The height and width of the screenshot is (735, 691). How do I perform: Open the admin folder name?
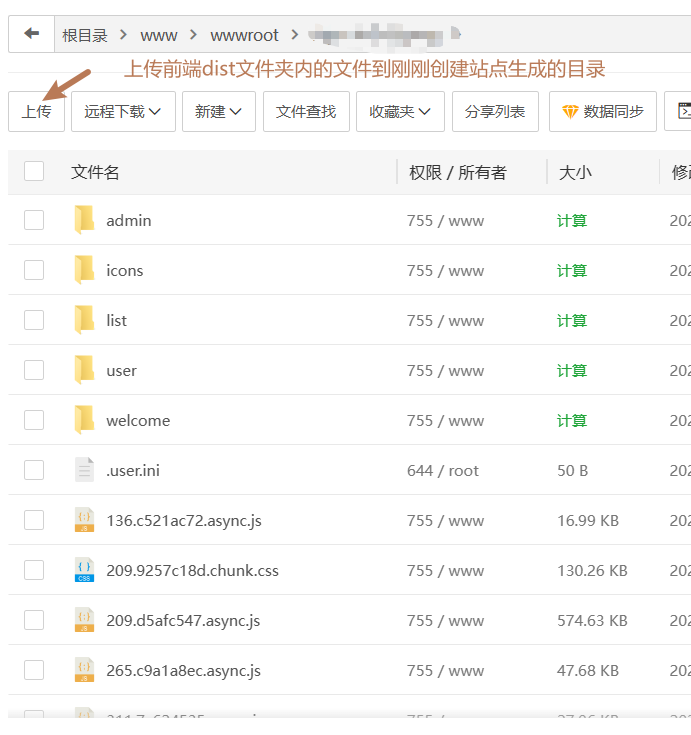click(129, 220)
